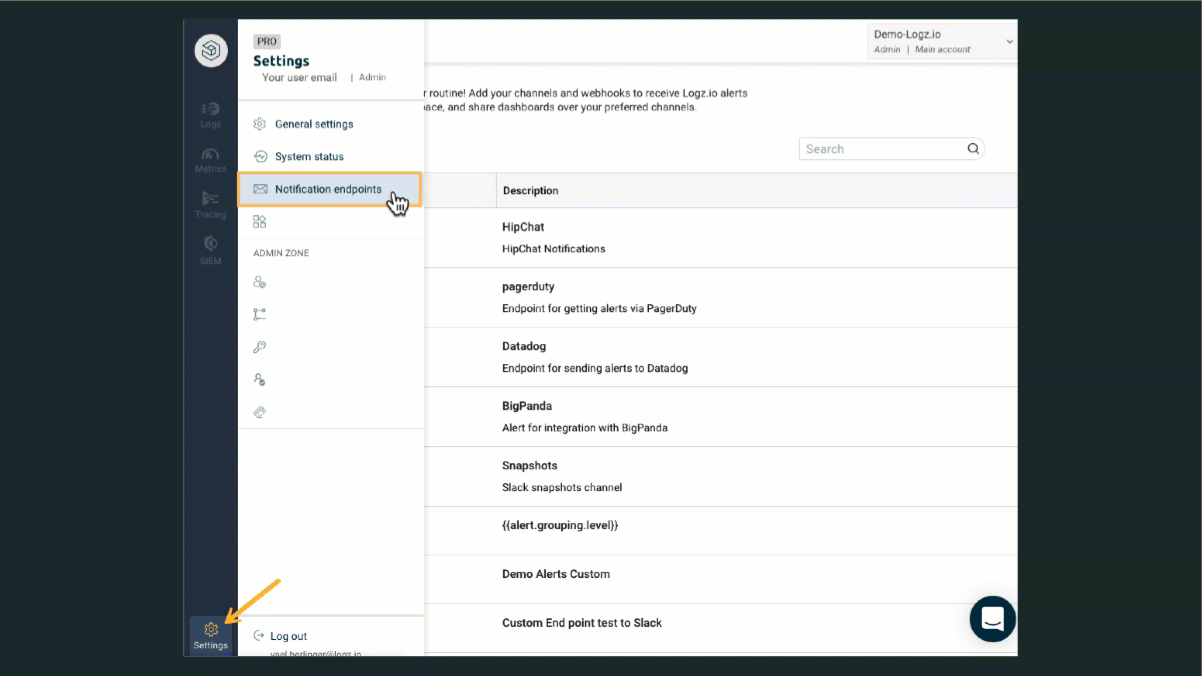Click the connected-nodes branch icon in Admin Zone
Viewport: 1202px width, 676px height.
260,314
